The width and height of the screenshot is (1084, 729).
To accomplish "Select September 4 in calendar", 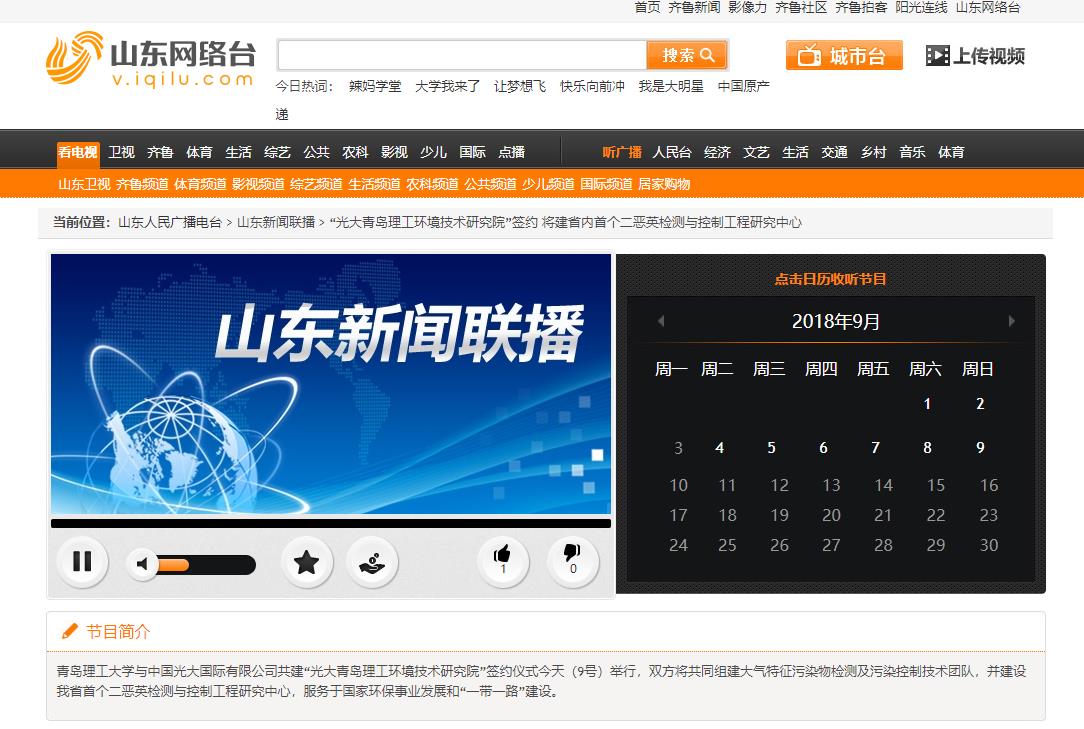I will (719, 448).
